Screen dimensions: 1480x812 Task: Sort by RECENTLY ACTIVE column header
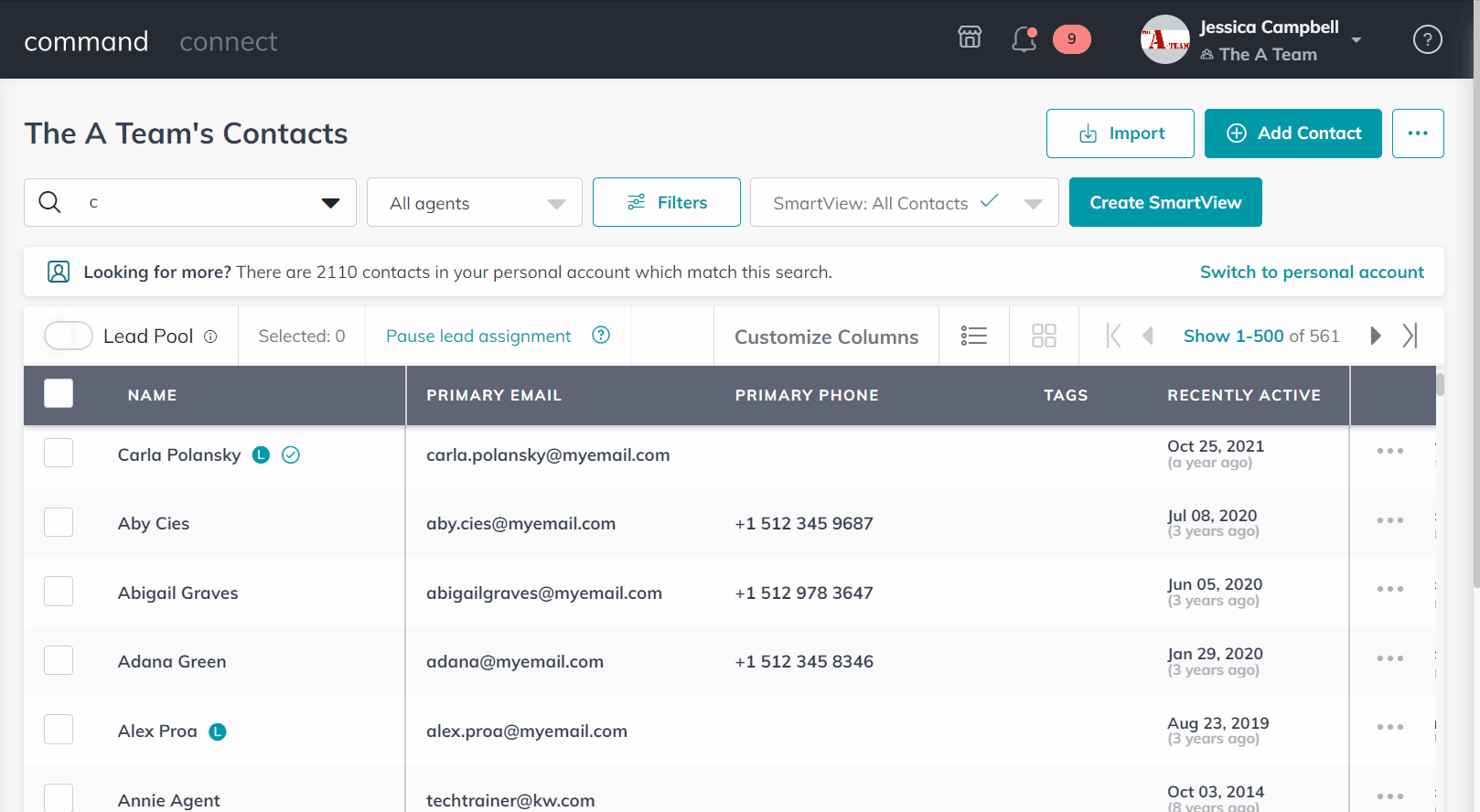(1244, 395)
